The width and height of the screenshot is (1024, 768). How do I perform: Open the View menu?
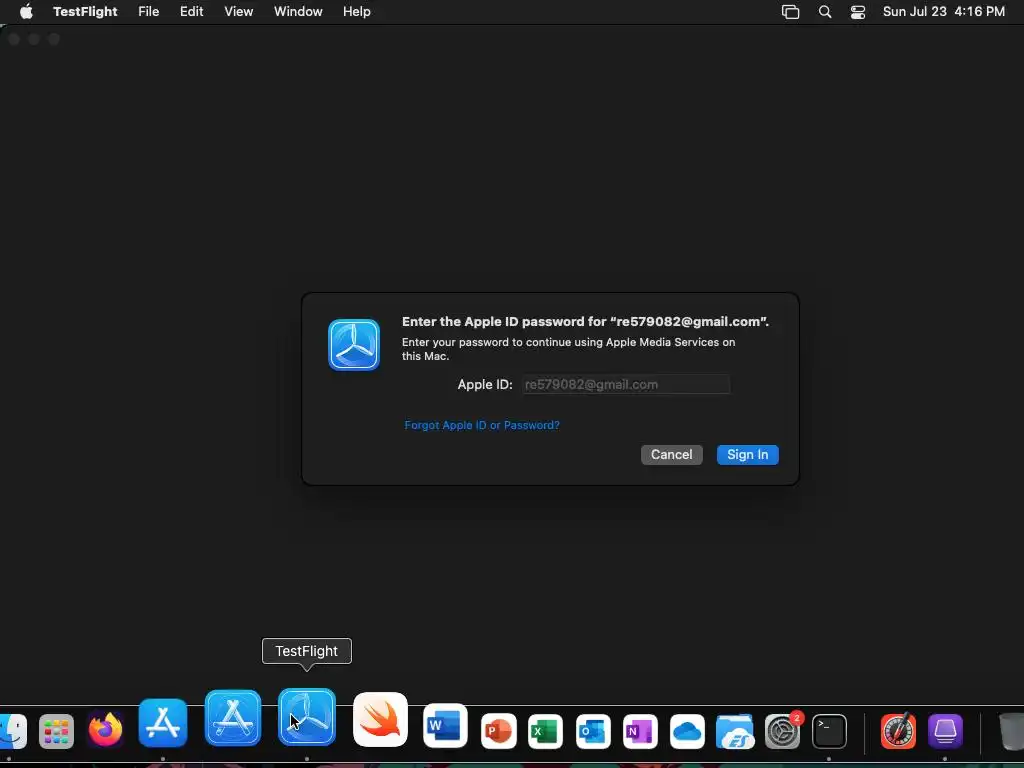(238, 11)
